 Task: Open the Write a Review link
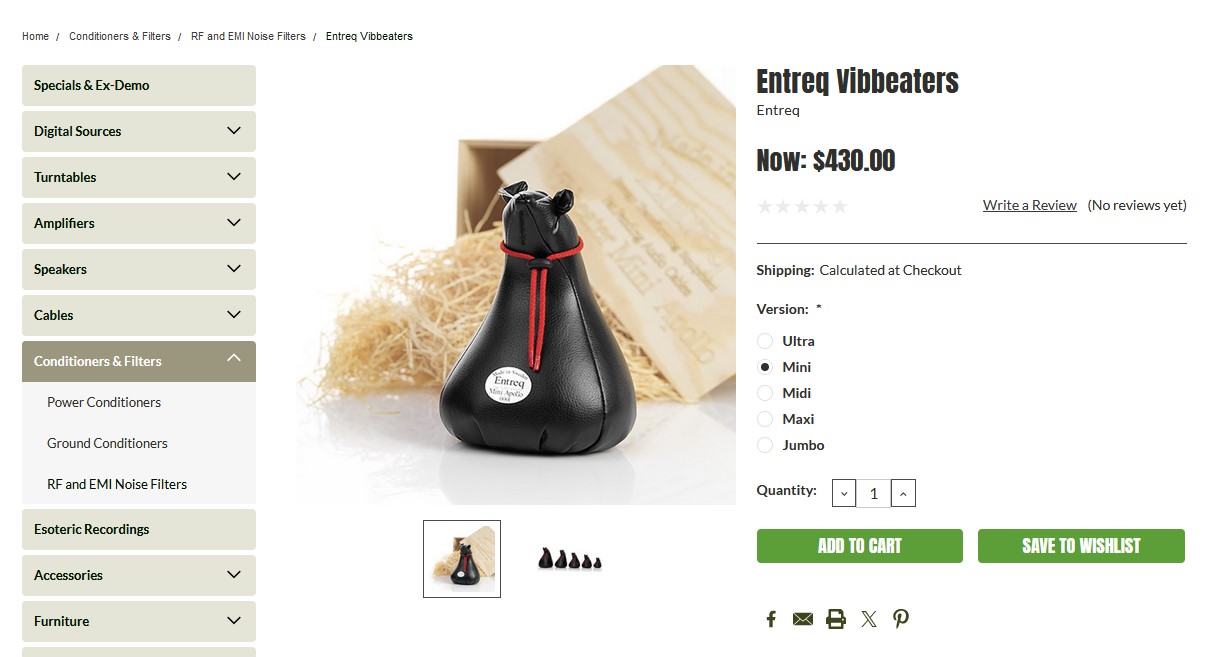(1030, 205)
